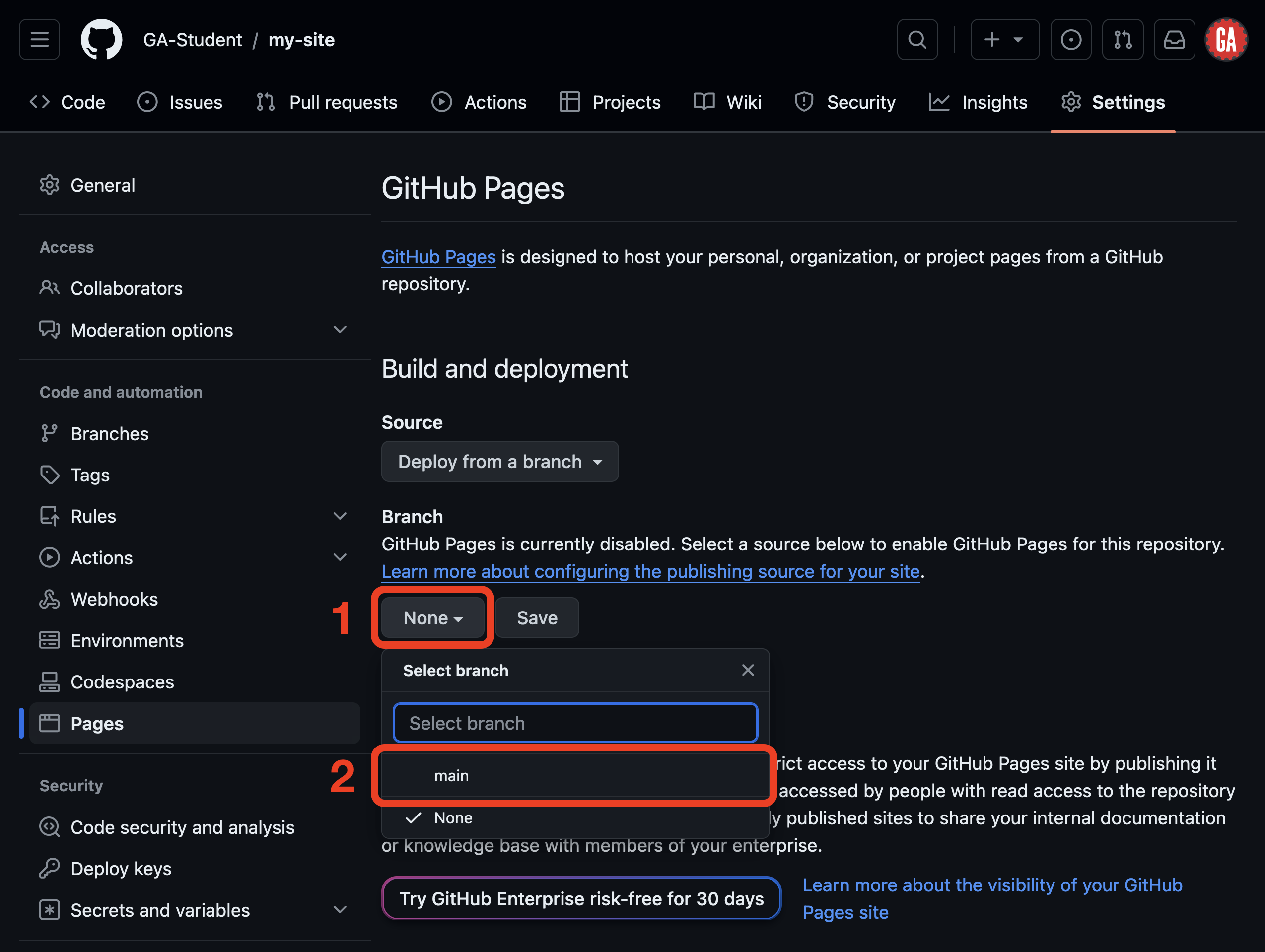
Task: Open the GA user avatar menu
Action: [1226, 39]
